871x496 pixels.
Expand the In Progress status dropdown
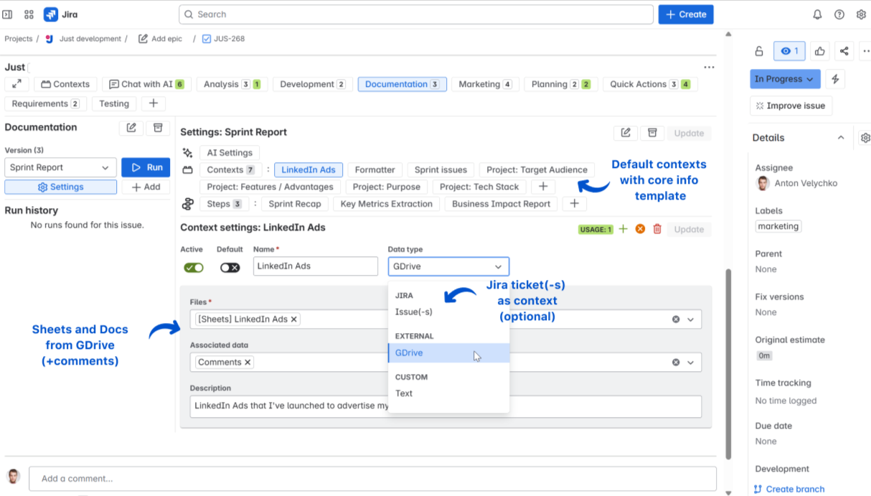(x=785, y=79)
